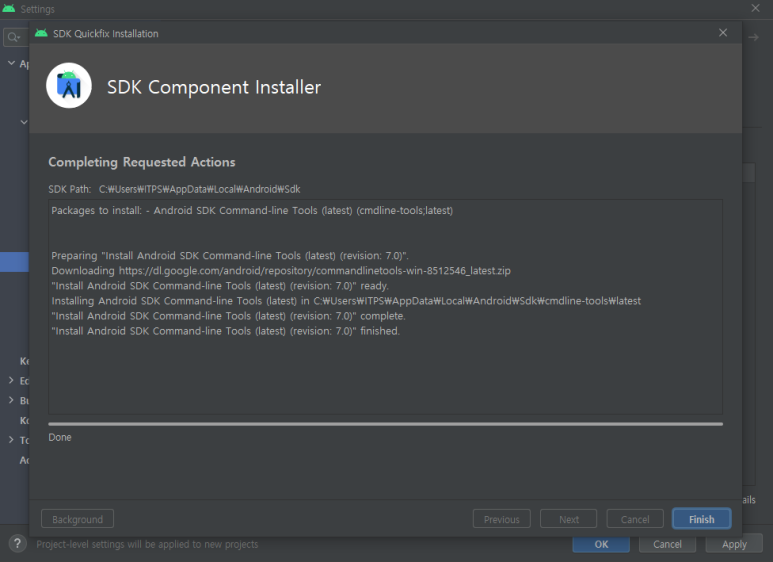Click the 'SDK Component Installer' title
The width and height of the screenshot is (773, 562).
tap(214, 87)
